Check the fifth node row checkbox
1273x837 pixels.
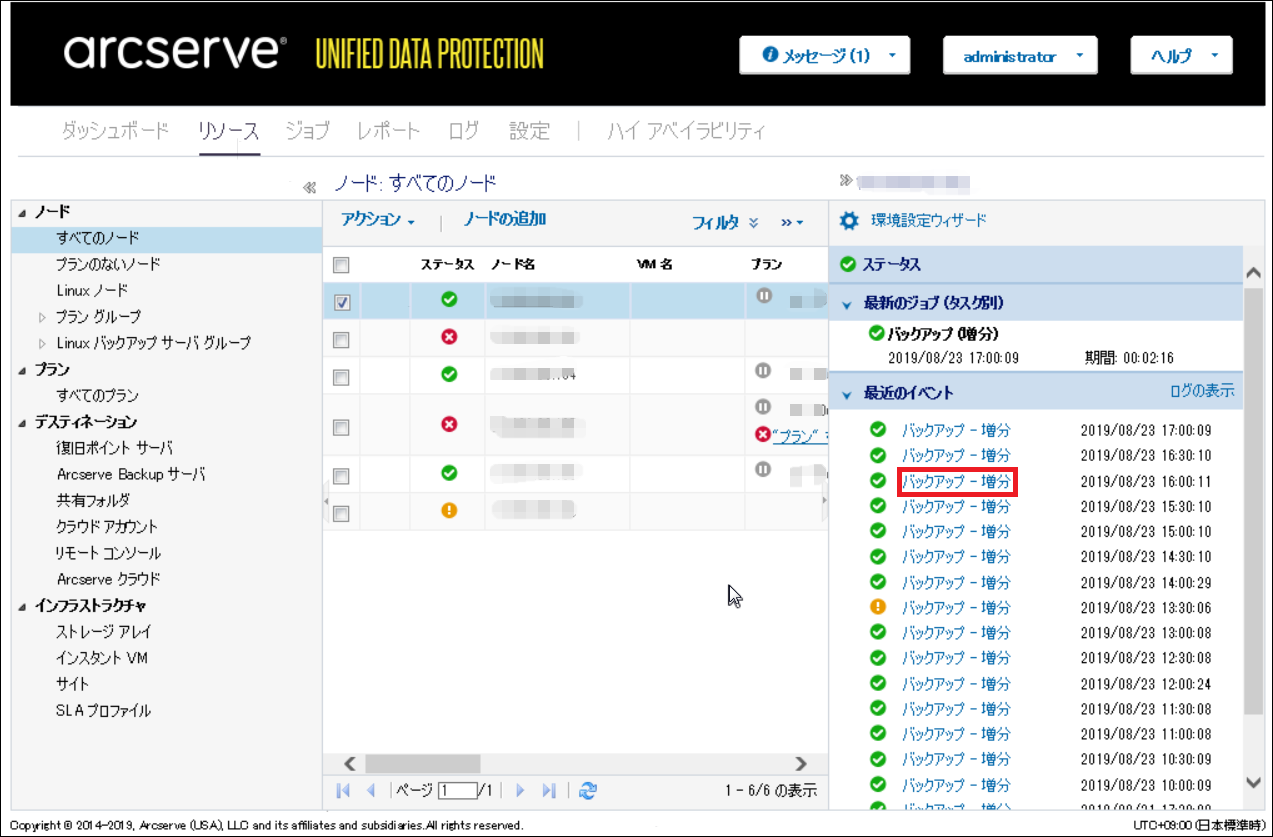click(341, 476)
